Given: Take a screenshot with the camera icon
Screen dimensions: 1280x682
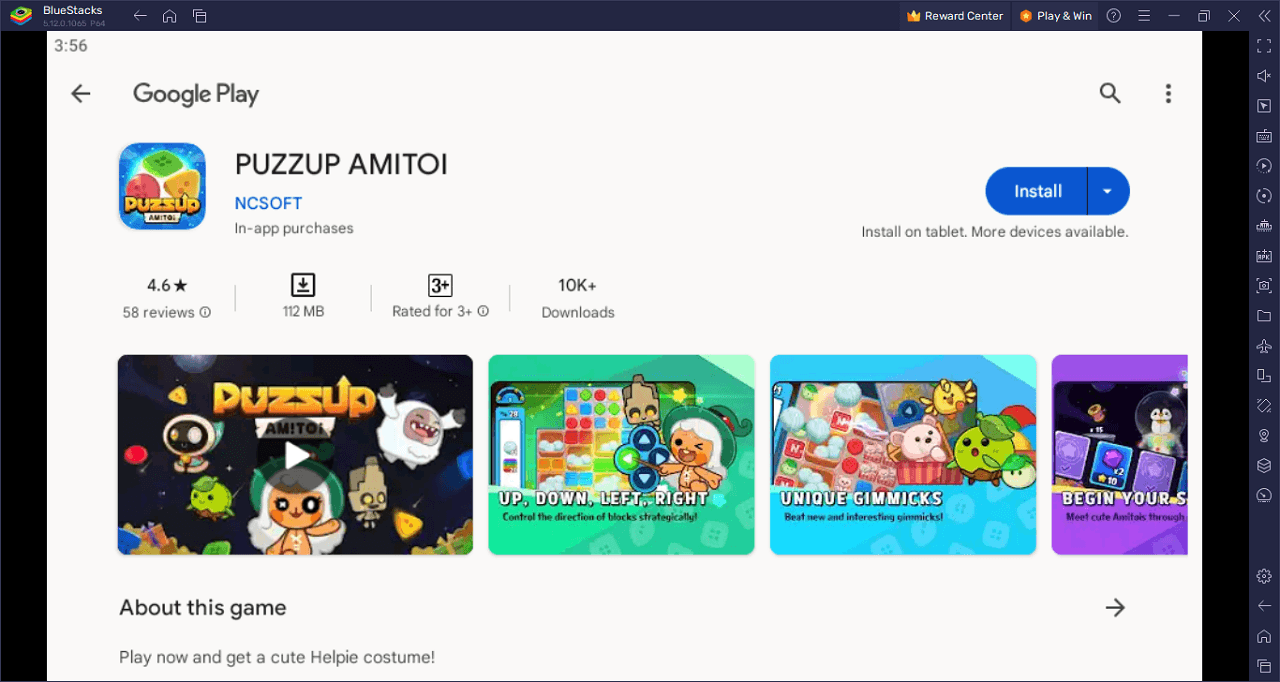Looking at the screenshot, I should pos(1264,286).
